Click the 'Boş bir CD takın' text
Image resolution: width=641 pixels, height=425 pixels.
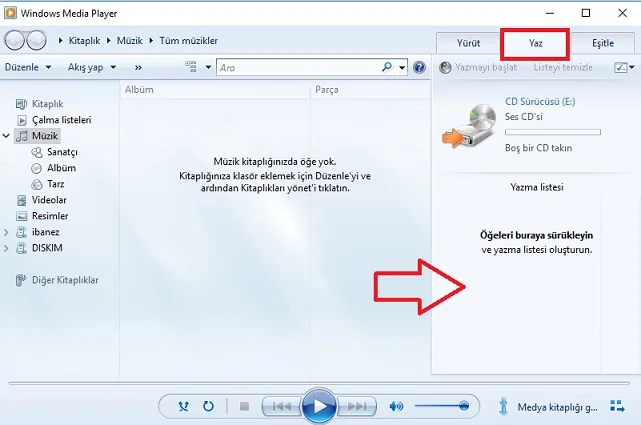538,148
